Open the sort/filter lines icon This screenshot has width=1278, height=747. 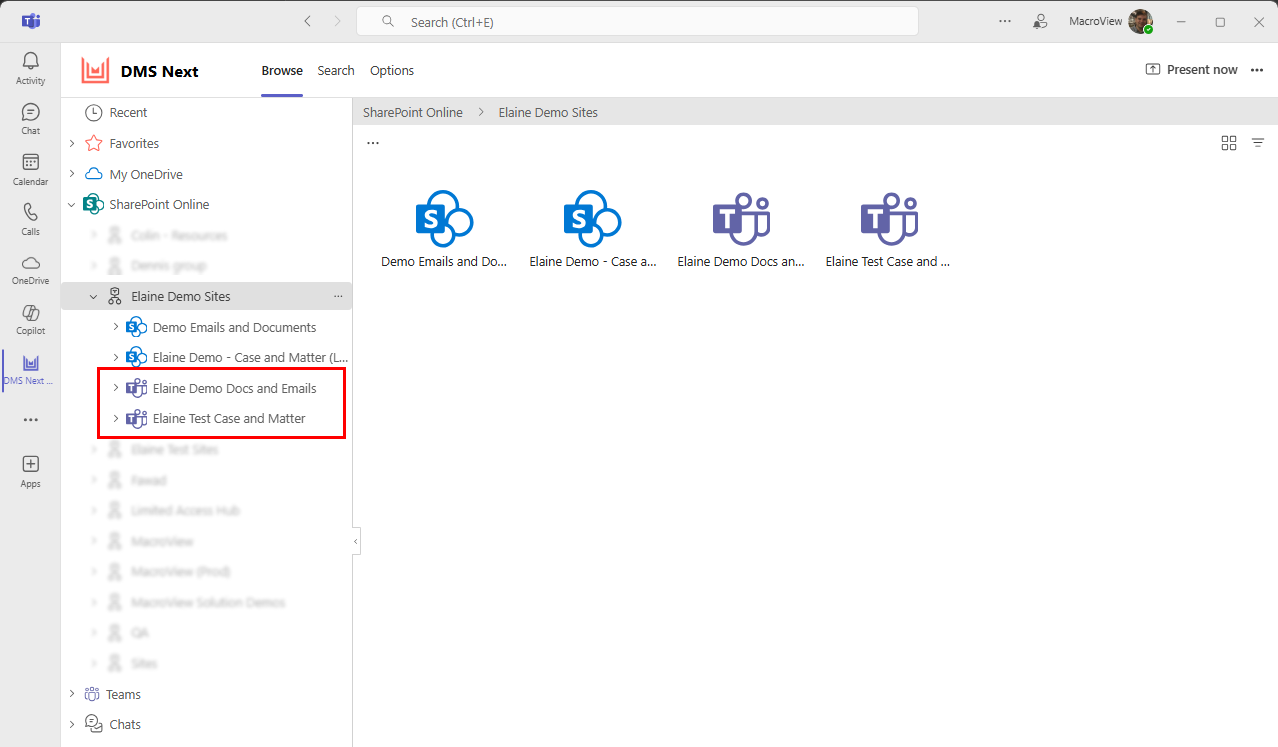point(1258,143)
